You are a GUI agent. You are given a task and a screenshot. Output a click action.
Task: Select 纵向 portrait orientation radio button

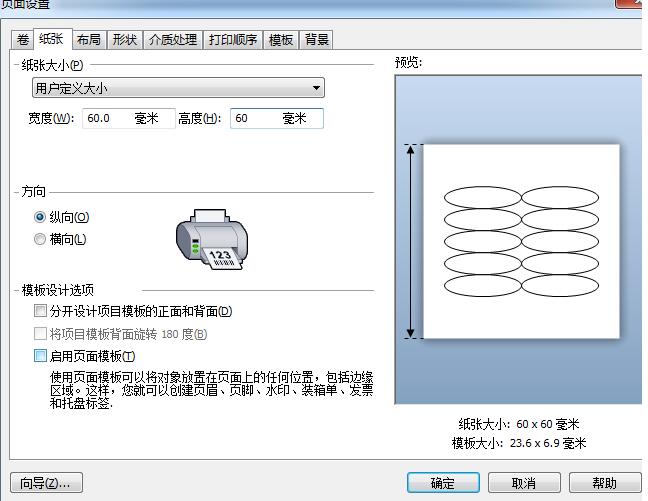(x=40, y=217)
